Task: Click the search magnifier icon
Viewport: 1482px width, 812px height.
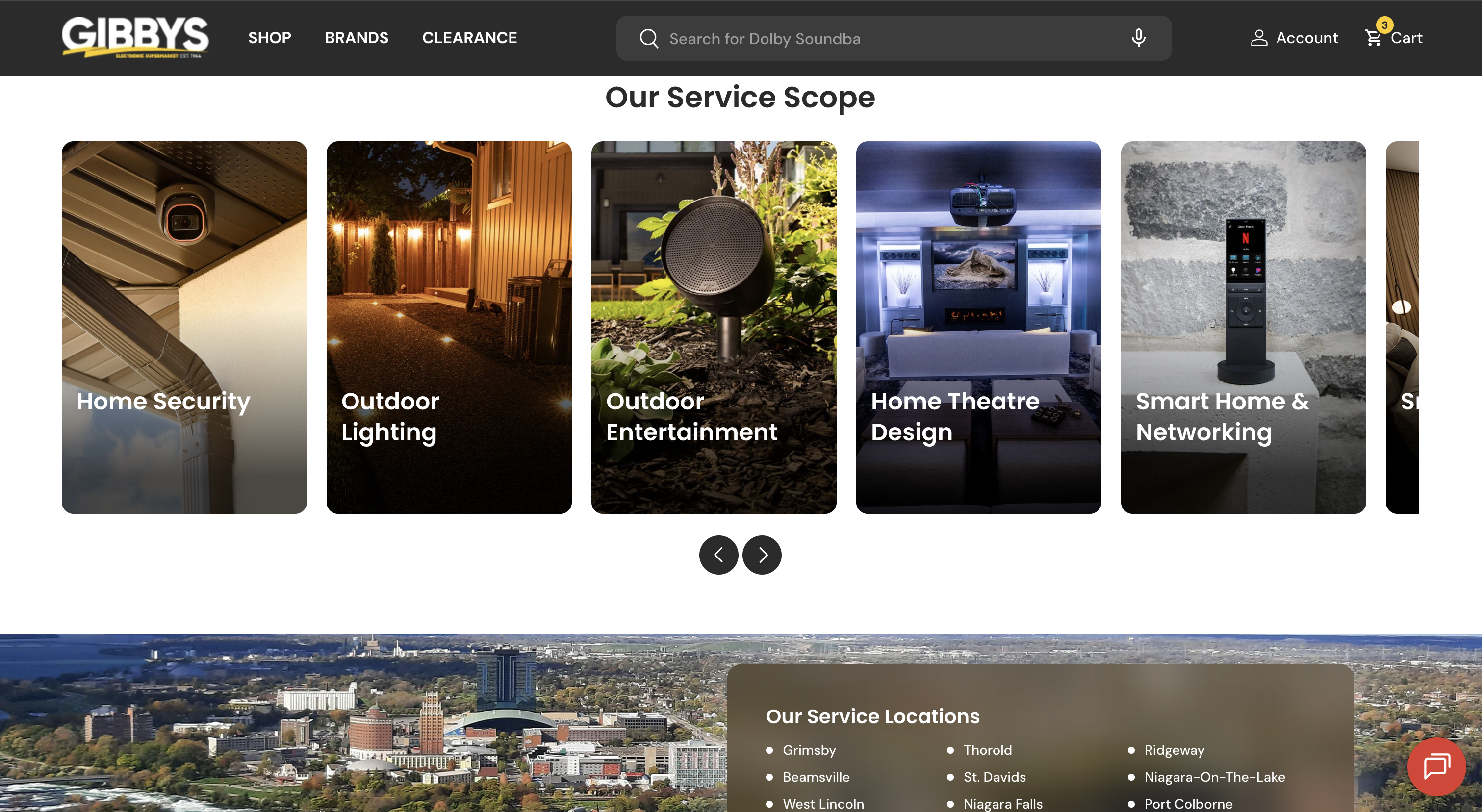Action: click(648, 39)
